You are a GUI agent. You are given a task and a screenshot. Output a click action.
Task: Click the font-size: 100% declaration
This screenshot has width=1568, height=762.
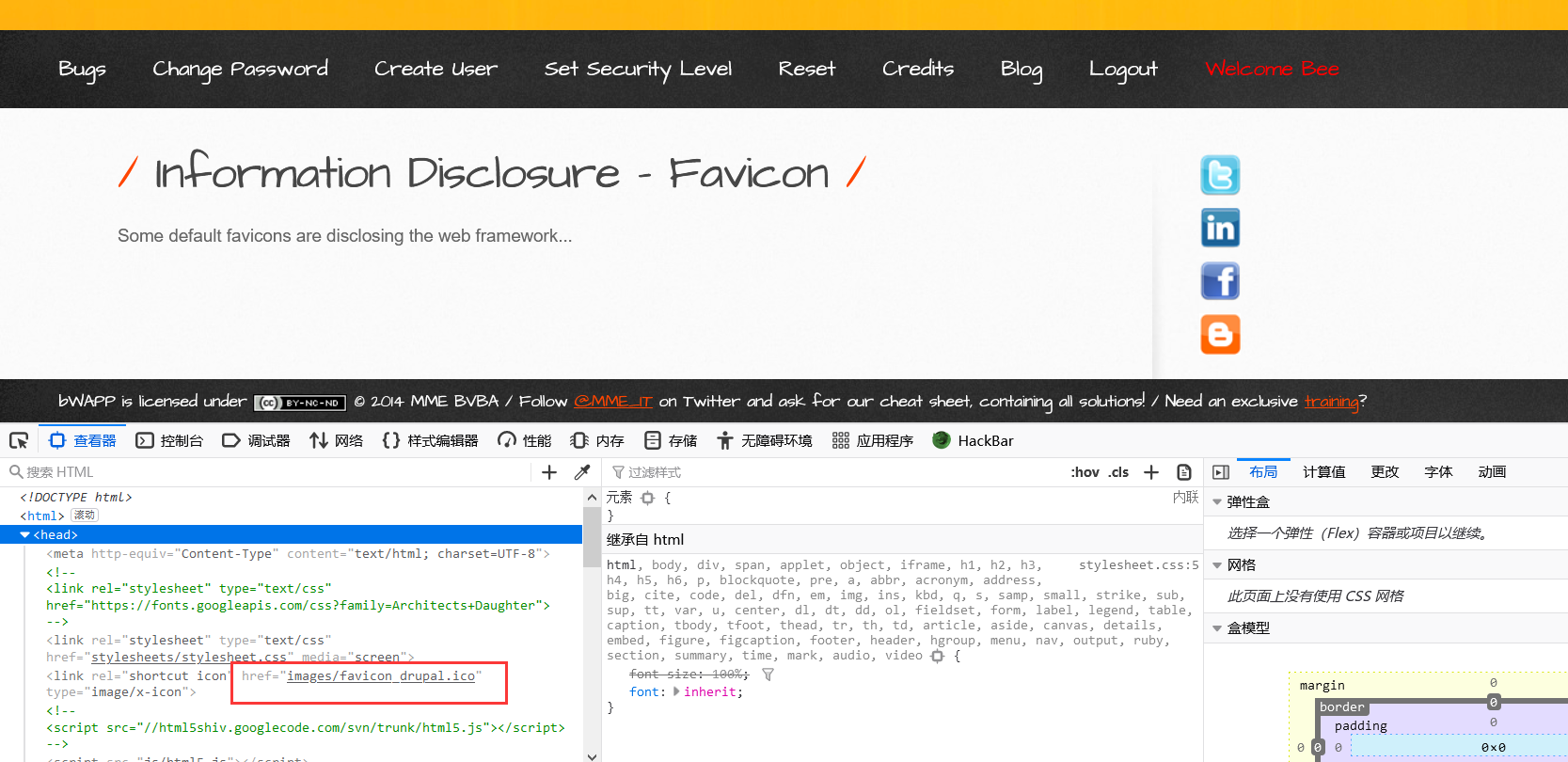click(689, 674)
